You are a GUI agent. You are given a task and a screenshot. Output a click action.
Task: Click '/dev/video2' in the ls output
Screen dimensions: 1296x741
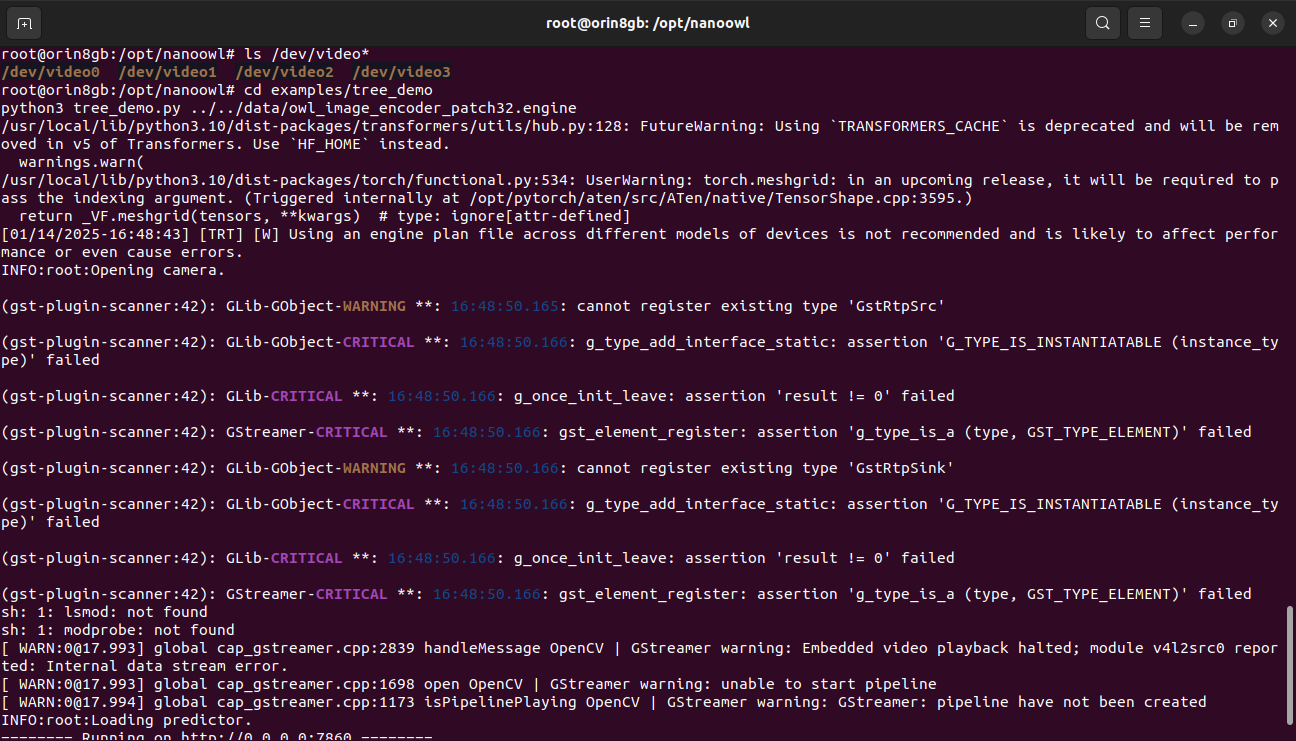pos(285,72)
